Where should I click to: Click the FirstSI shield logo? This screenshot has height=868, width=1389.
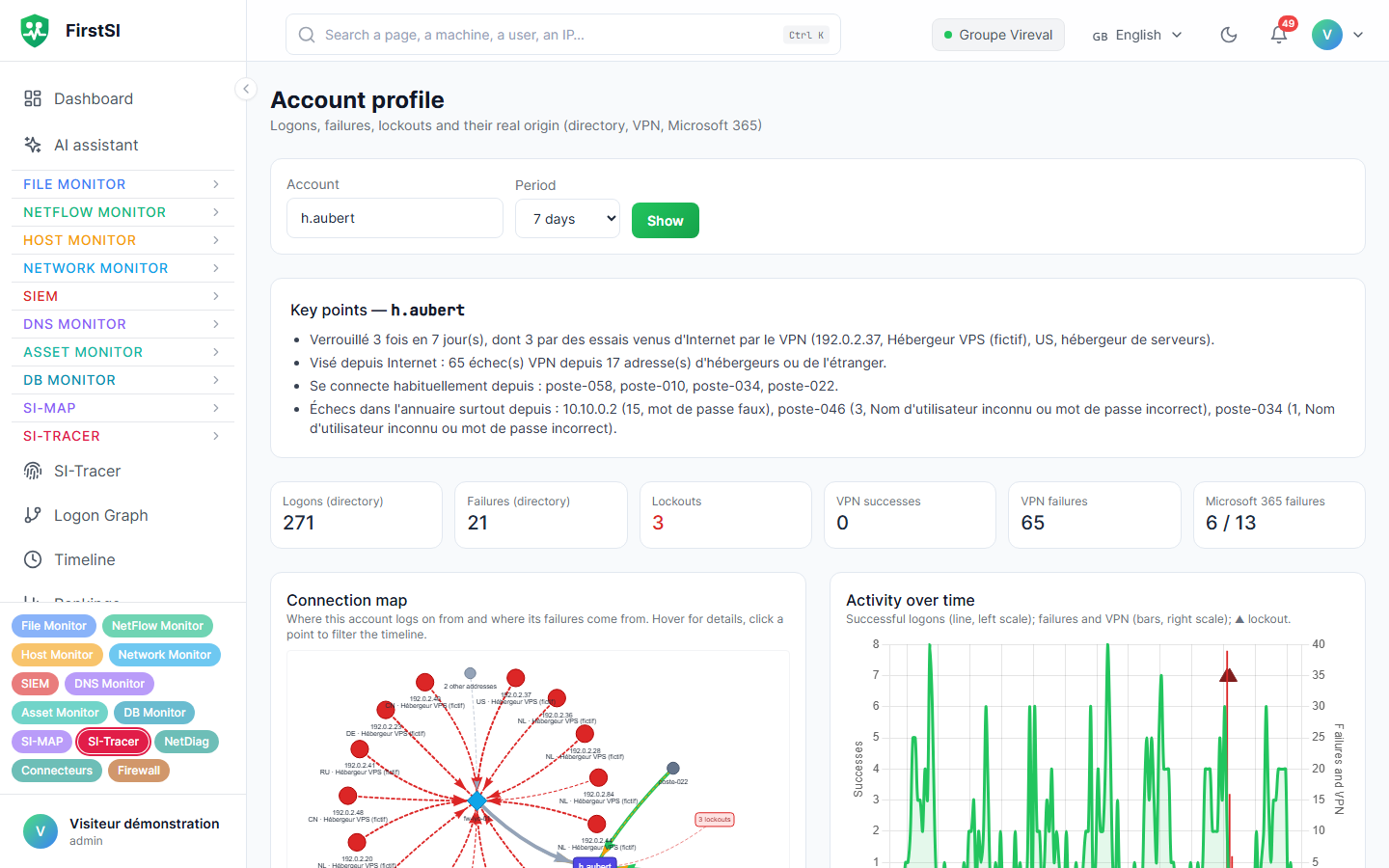click(x=35, y=31)
